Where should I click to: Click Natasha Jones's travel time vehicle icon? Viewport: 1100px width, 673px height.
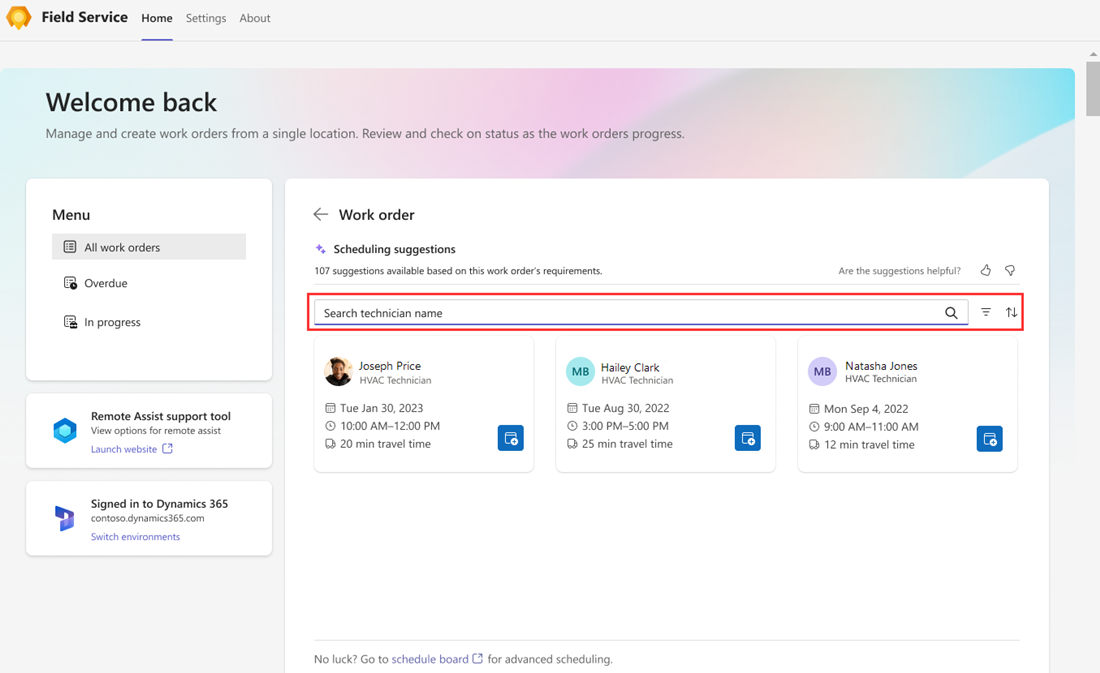click(814, 444)
